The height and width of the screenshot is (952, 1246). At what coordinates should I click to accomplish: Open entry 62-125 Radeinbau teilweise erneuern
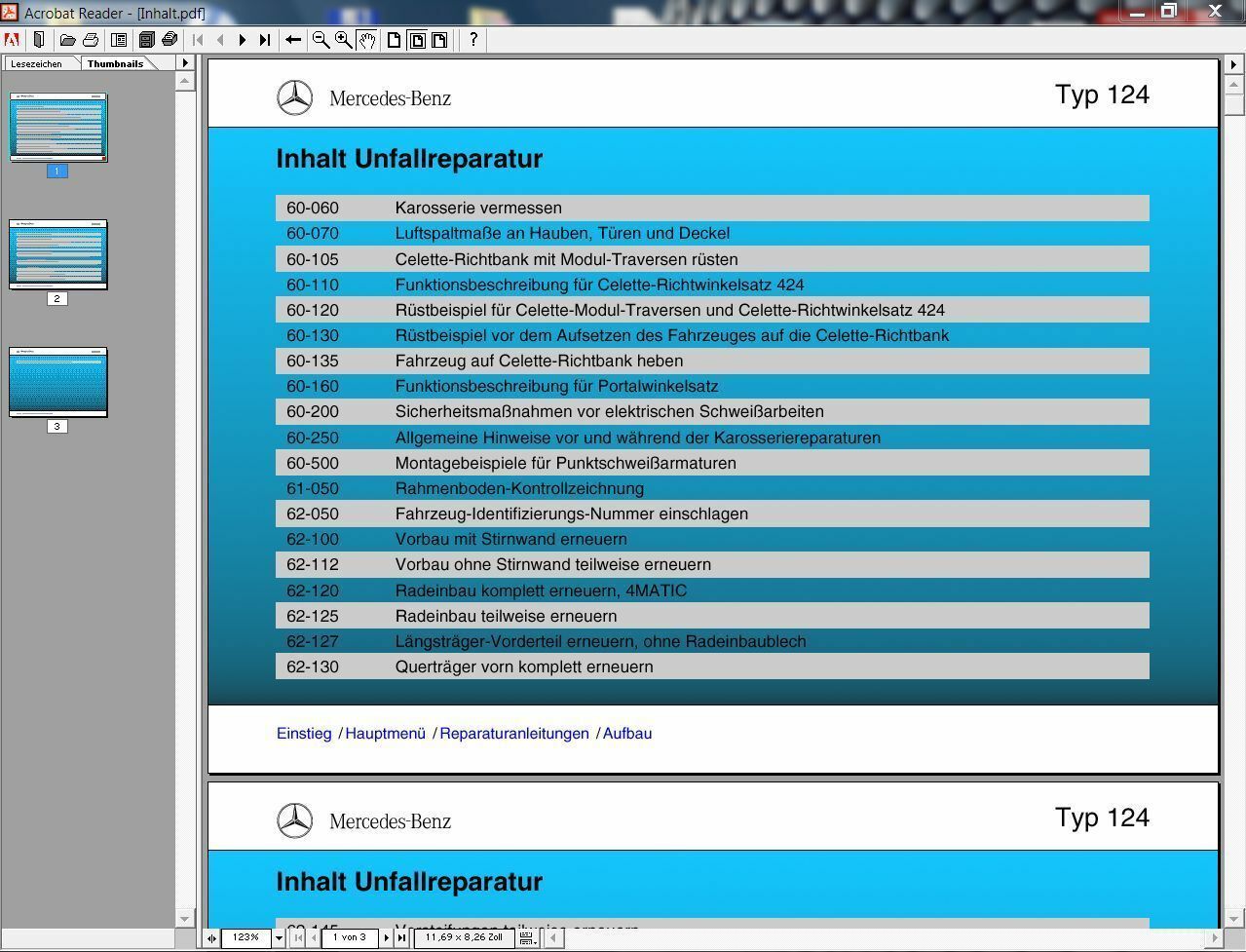tap(712, 616)
